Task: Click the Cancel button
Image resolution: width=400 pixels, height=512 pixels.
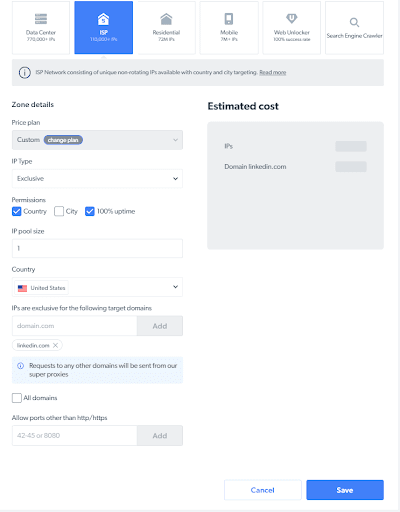Action: pyautogui.click(x=263, y=490)
